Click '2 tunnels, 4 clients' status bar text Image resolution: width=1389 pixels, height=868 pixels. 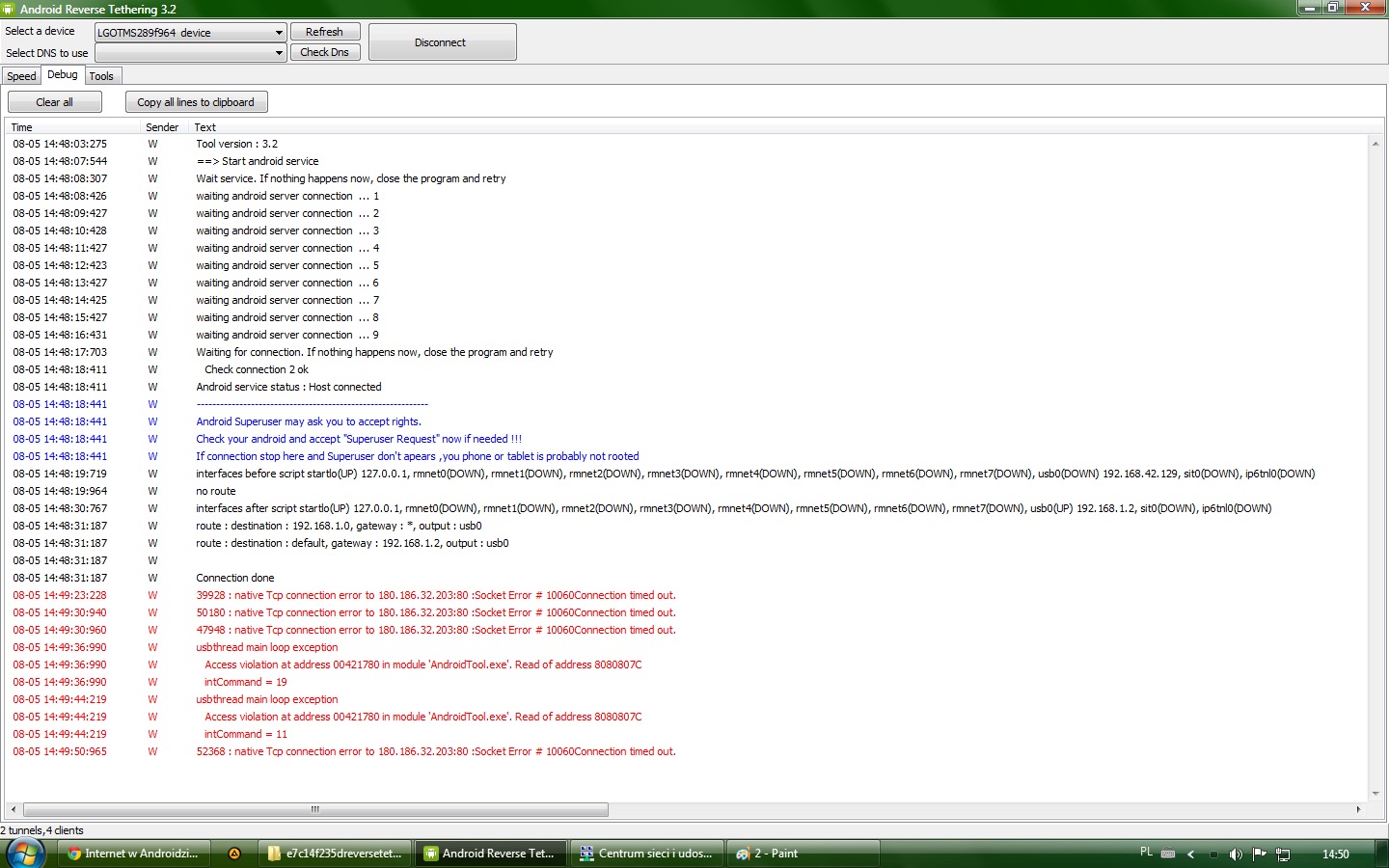(42, 830)
